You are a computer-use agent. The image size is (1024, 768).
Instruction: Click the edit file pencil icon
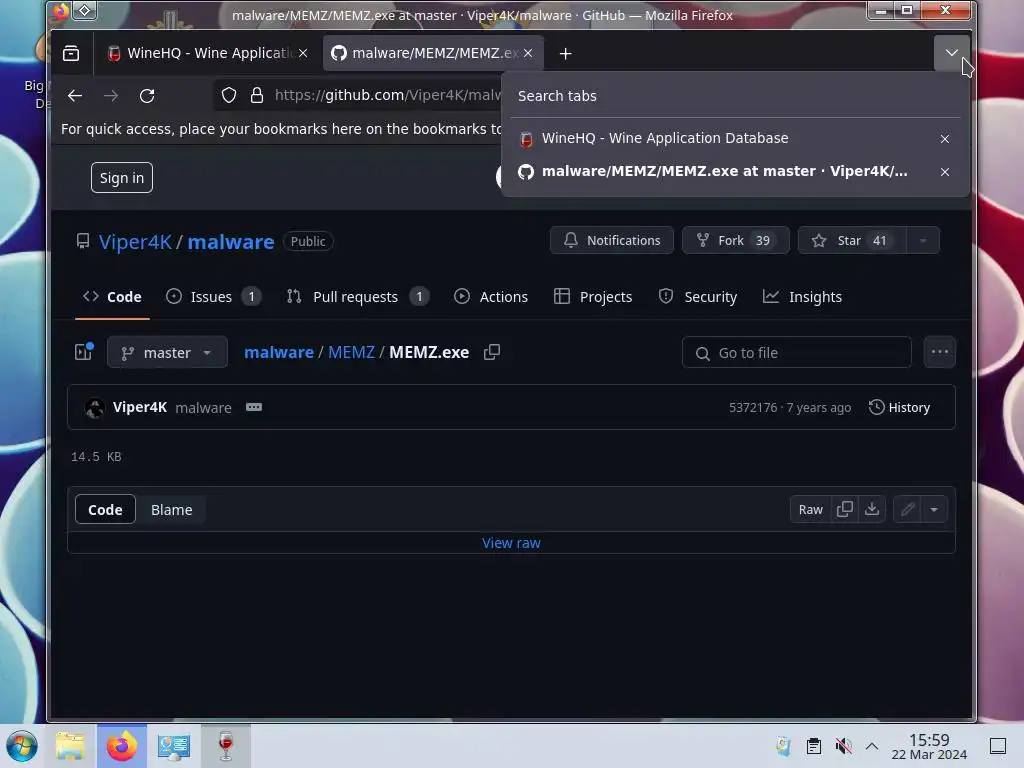907,509
